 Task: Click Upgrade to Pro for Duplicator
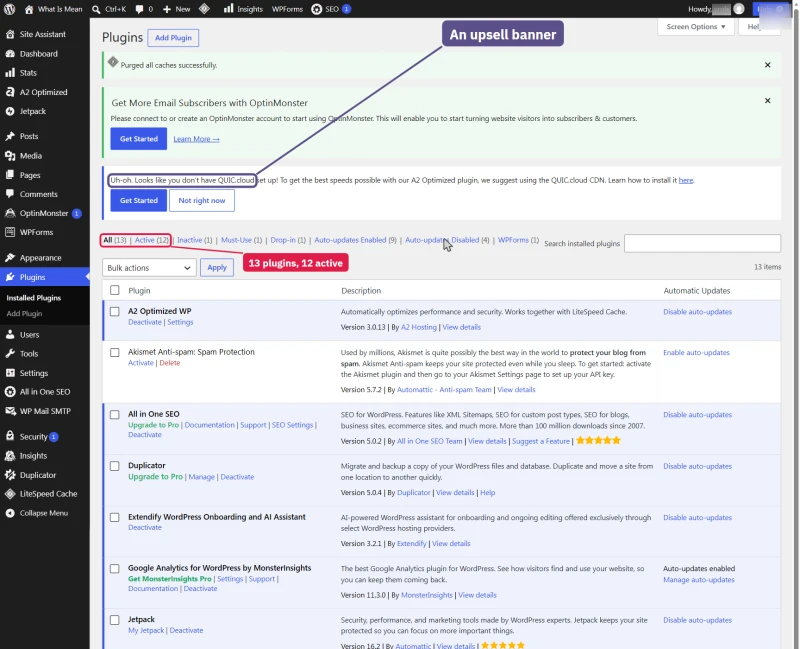point(156,477)
